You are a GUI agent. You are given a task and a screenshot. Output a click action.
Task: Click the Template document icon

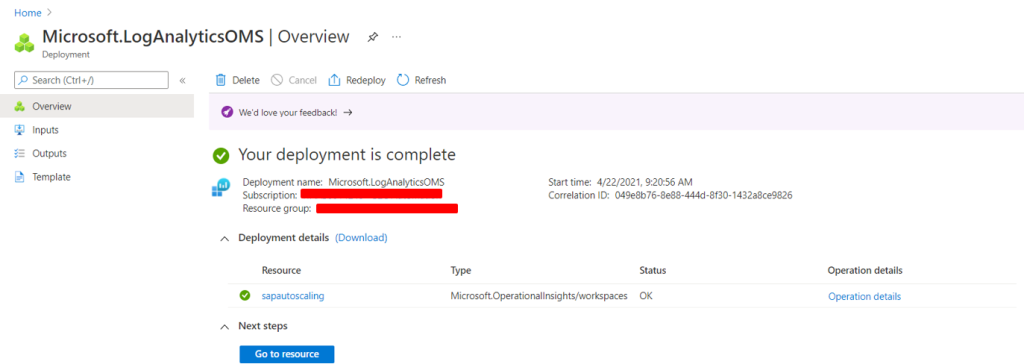click(x=20, y=177)
